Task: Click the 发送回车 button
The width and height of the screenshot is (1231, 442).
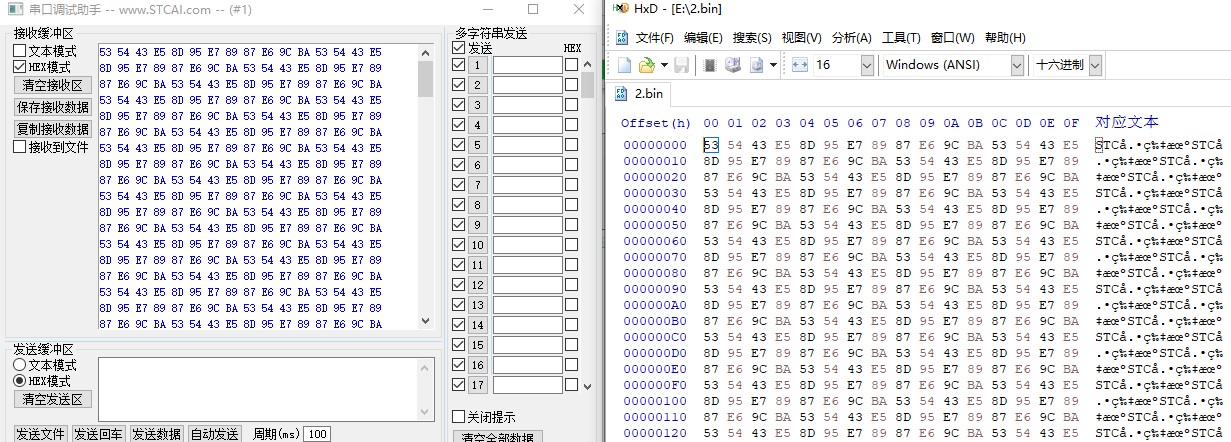Action: click(99, 434)
